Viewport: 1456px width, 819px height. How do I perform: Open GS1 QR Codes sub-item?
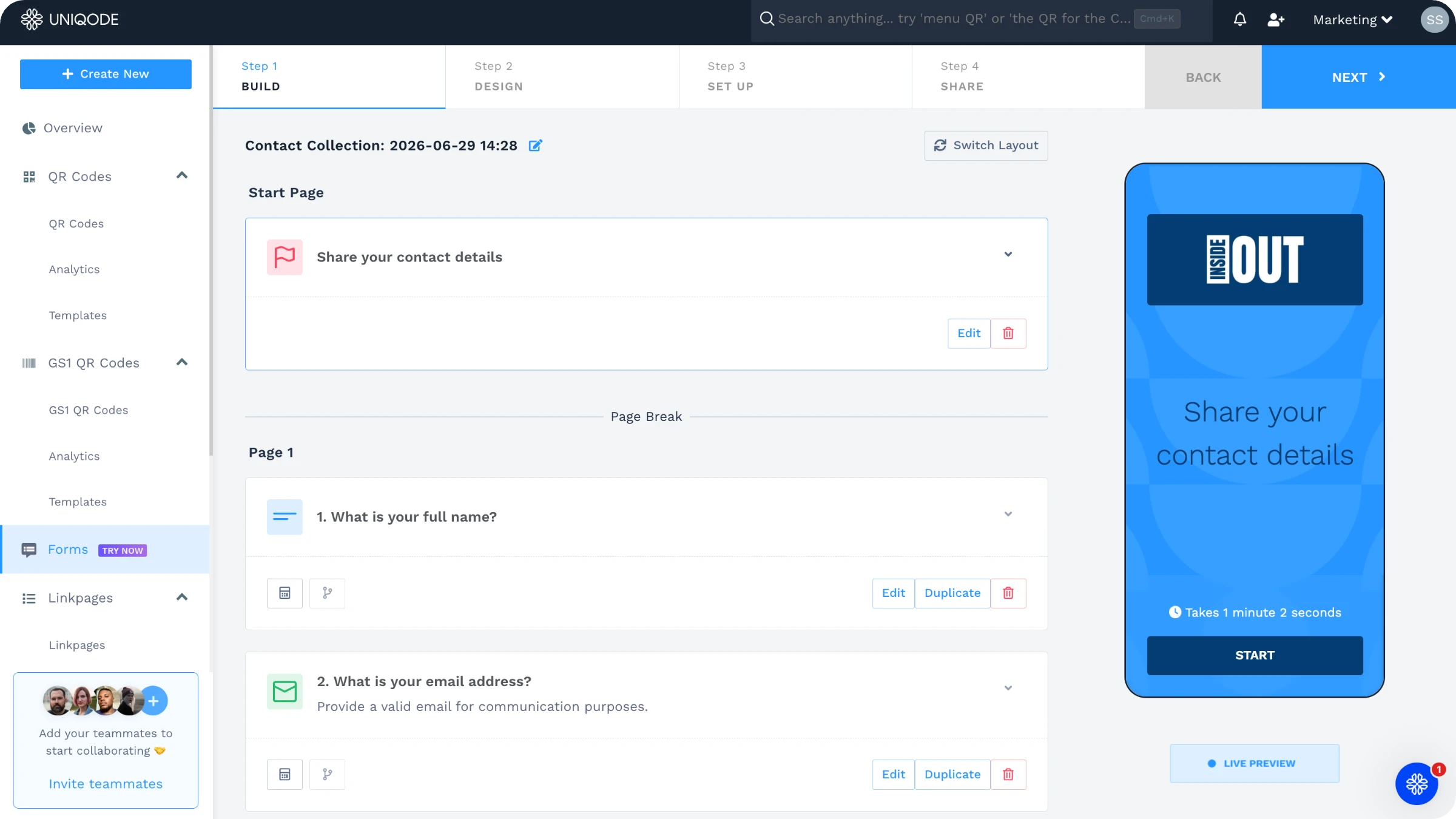[89, 410]
